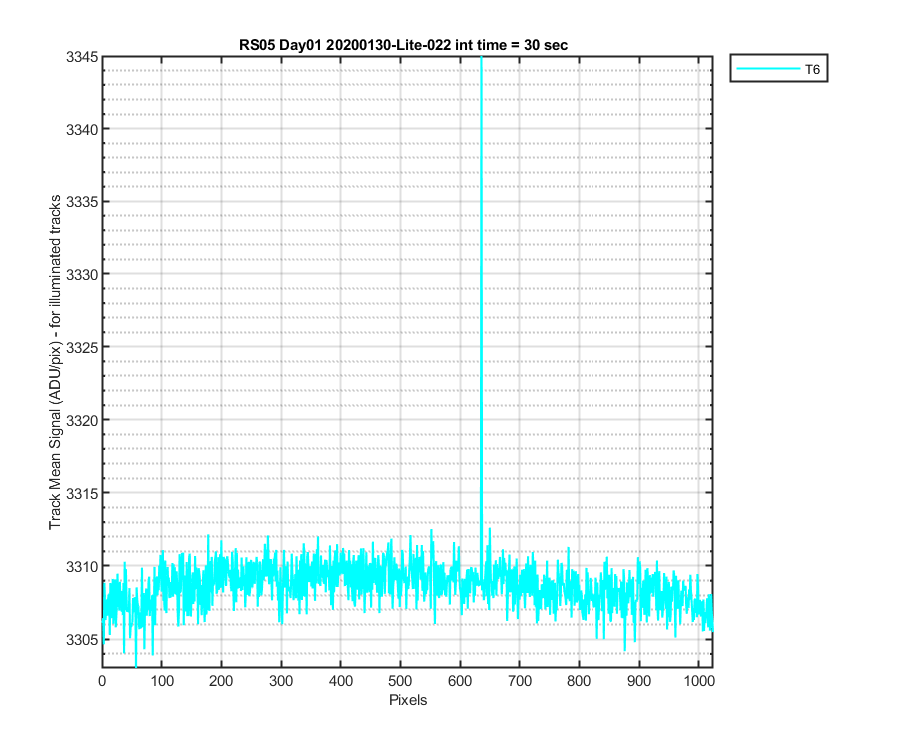Click x-axis tick label 700
900x750 pixels.
519,681
